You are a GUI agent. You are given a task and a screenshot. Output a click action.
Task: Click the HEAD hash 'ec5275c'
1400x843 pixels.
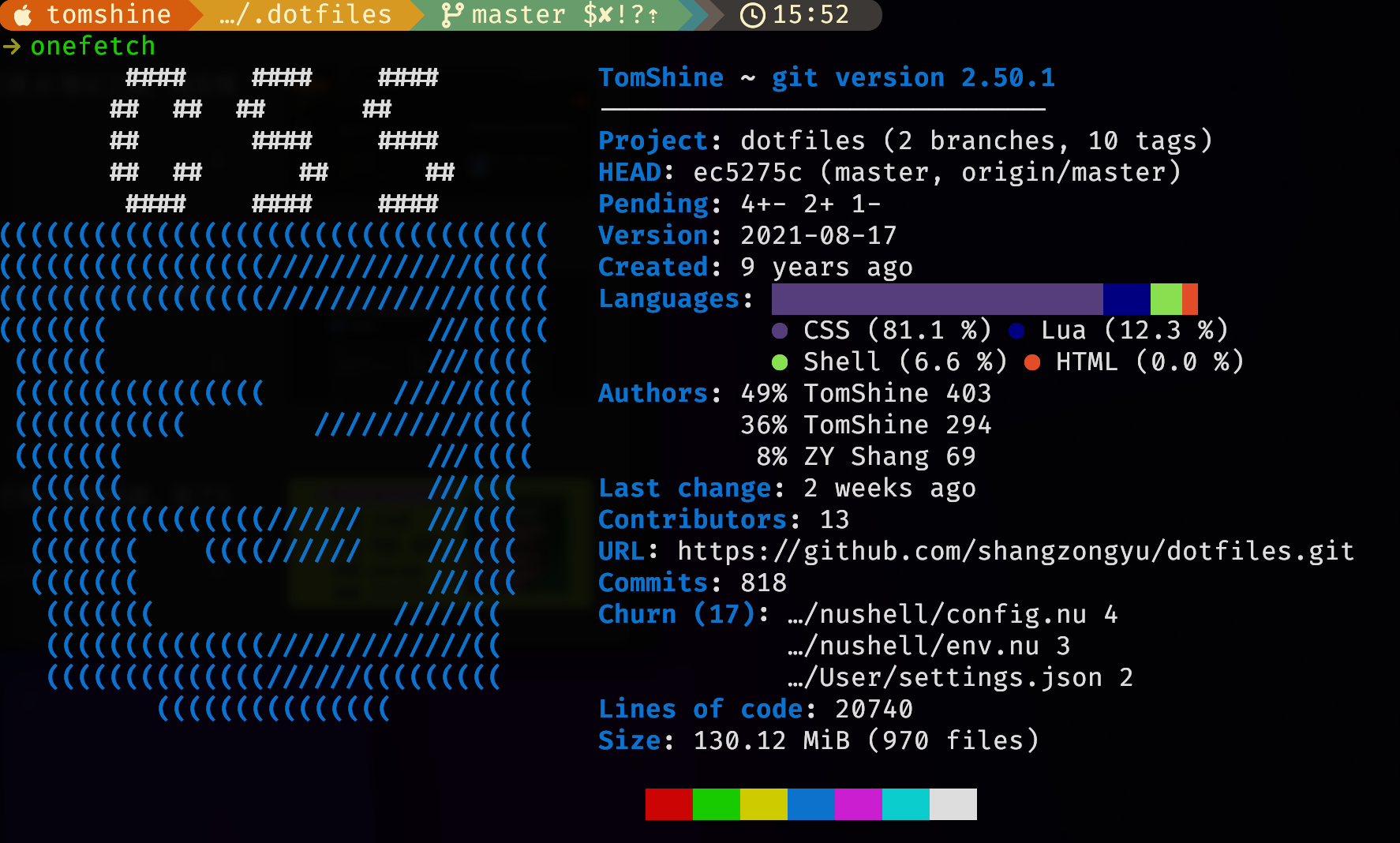tap(747, 172)
